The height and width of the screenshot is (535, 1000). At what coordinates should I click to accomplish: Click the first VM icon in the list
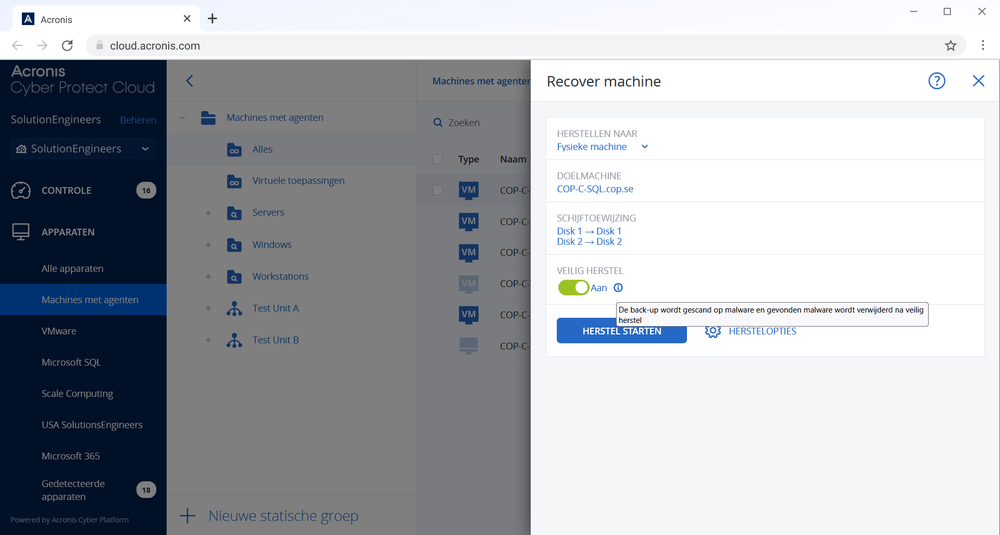pos(469,190)
